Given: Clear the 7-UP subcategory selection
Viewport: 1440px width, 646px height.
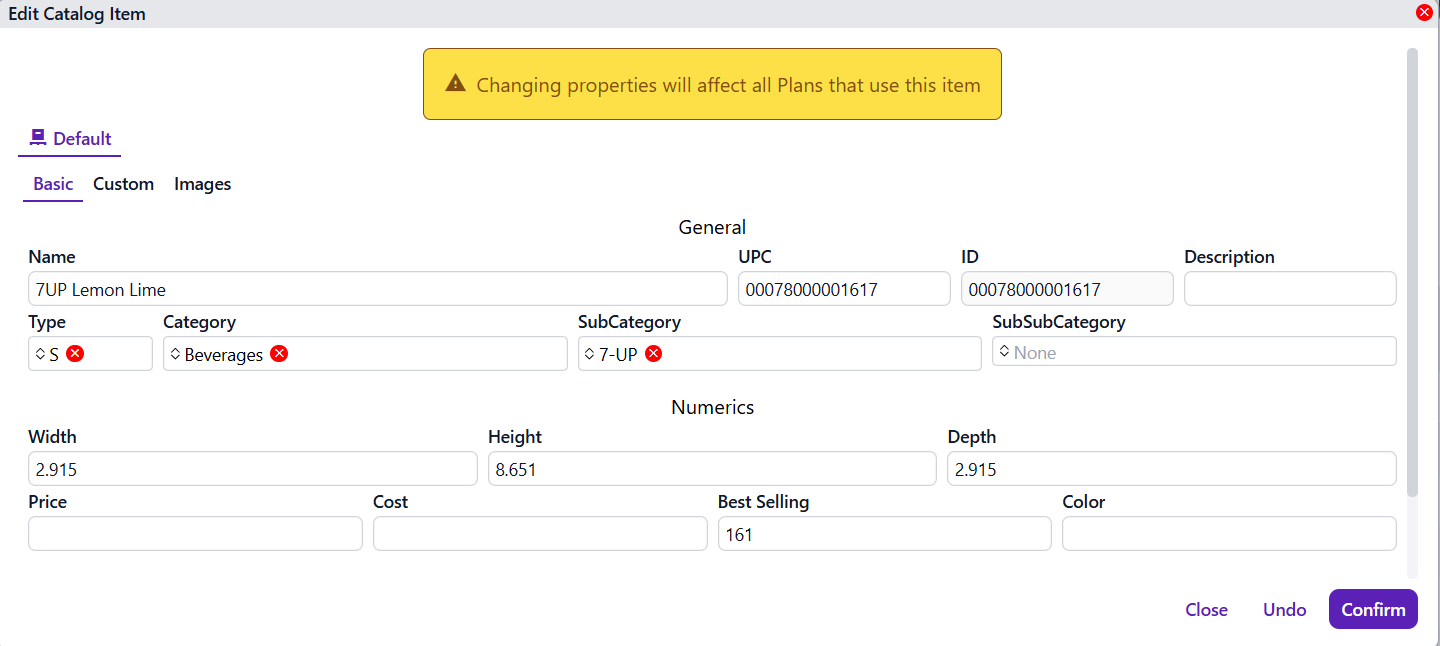Looking at the screenshot, I should [653, 354].
